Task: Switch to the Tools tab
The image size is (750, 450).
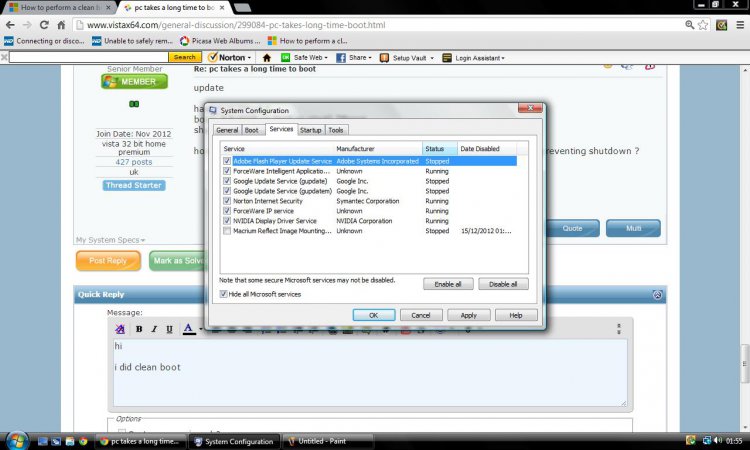Action: [x=336, y=130]
